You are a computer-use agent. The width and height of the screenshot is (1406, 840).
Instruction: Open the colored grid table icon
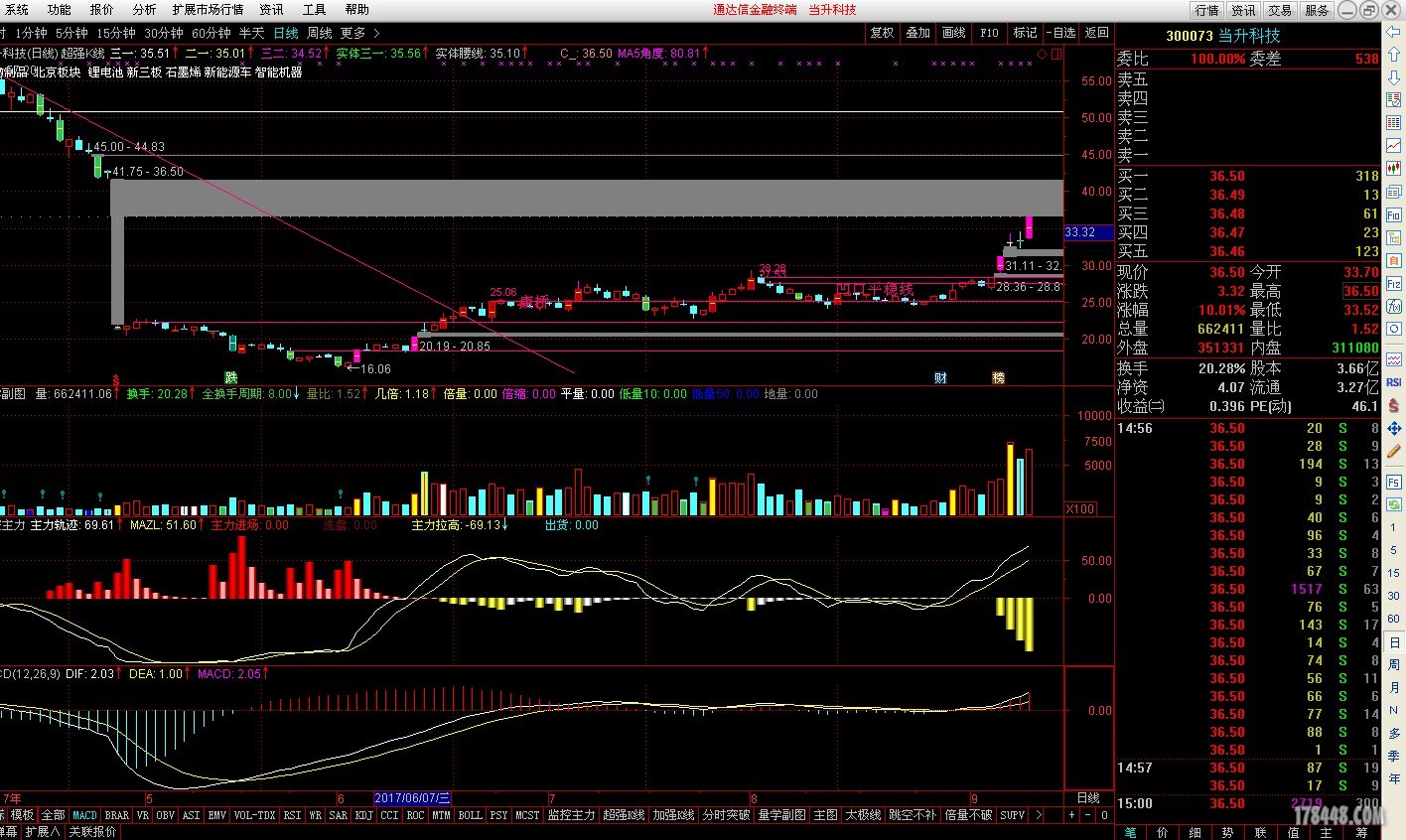(1394, 123)
